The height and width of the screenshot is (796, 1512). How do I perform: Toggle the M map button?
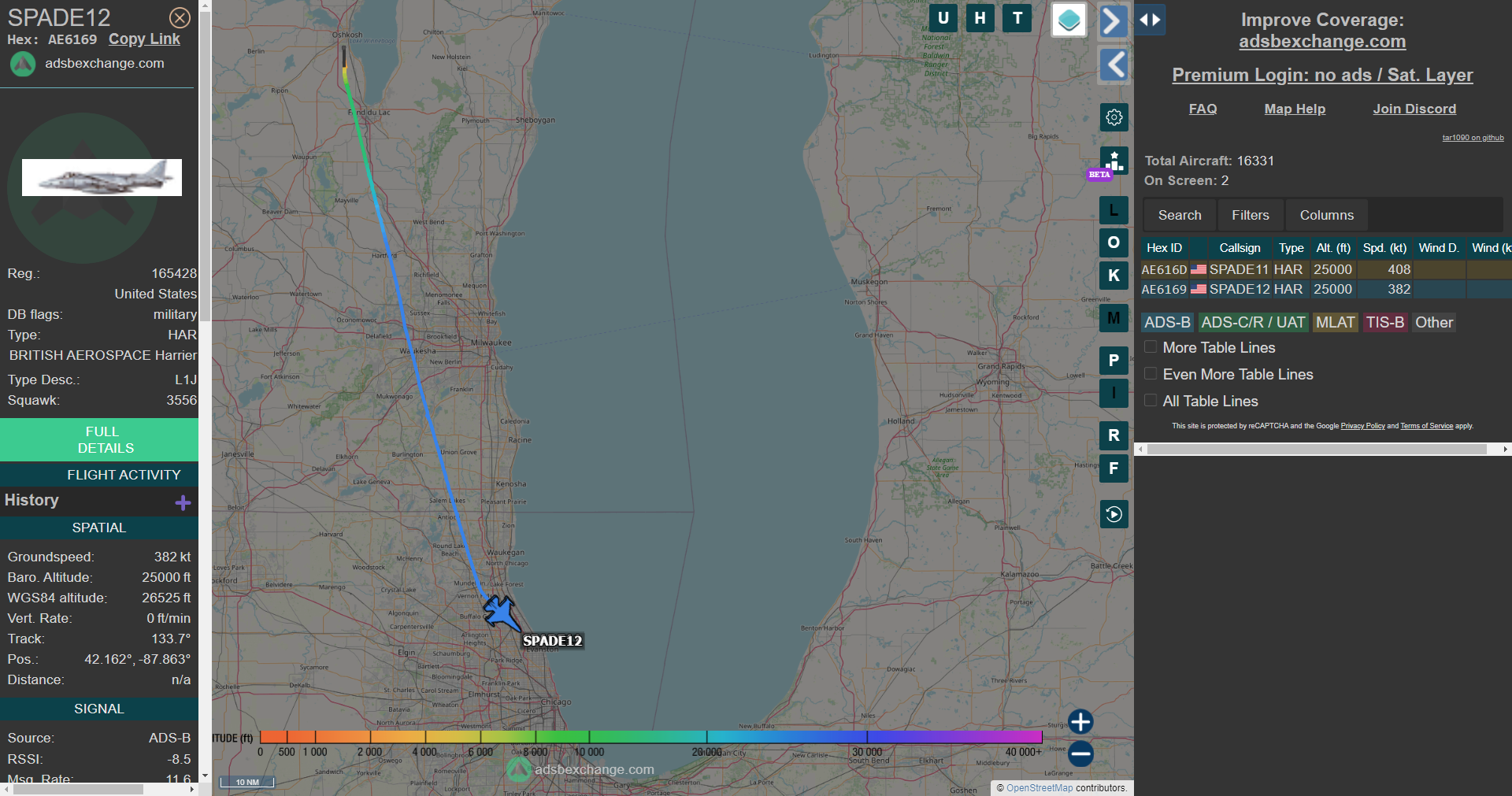click(x=1114, y=318)
